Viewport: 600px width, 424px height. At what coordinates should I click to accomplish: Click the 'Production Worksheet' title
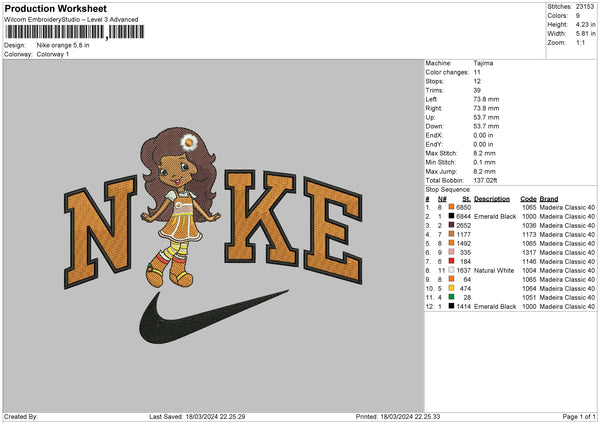[55, 8]
